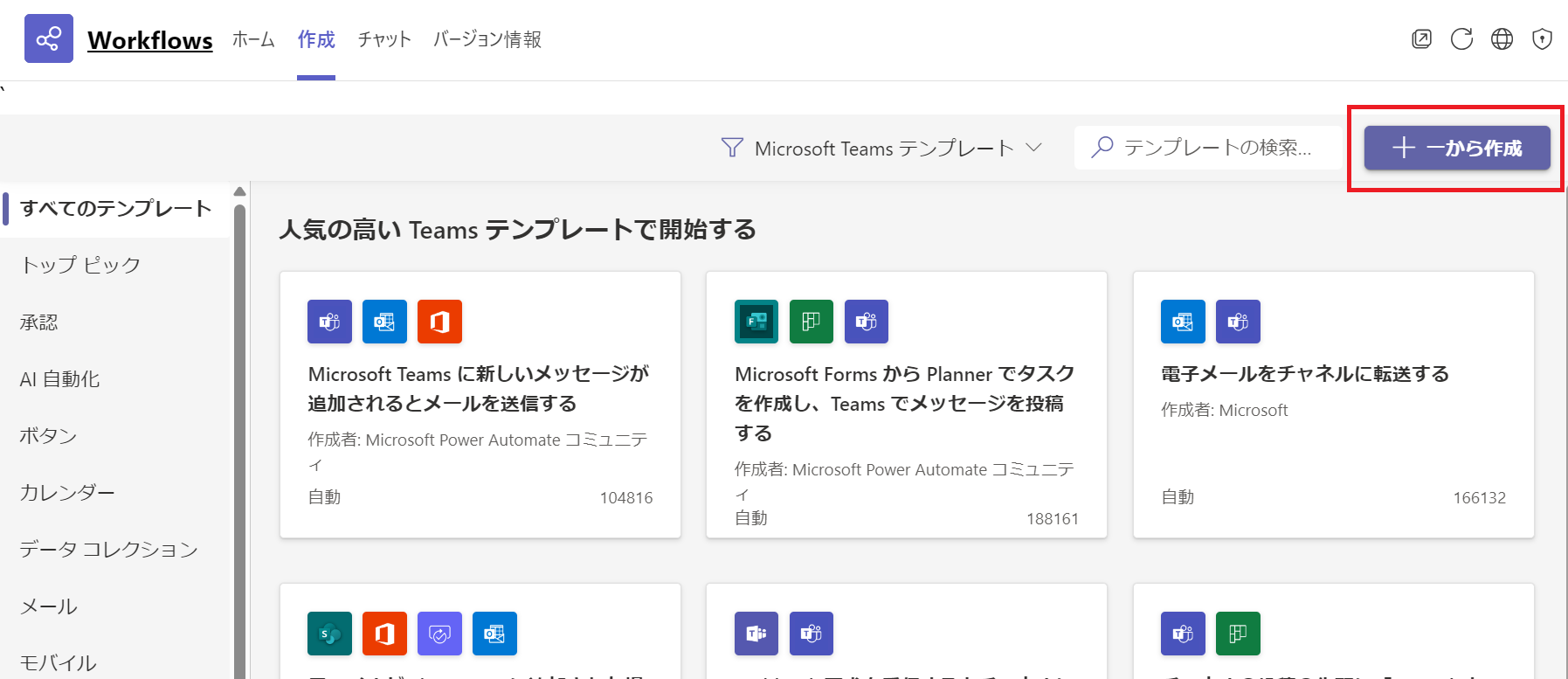Select すべてのテンプレート category

pos(115,208)
